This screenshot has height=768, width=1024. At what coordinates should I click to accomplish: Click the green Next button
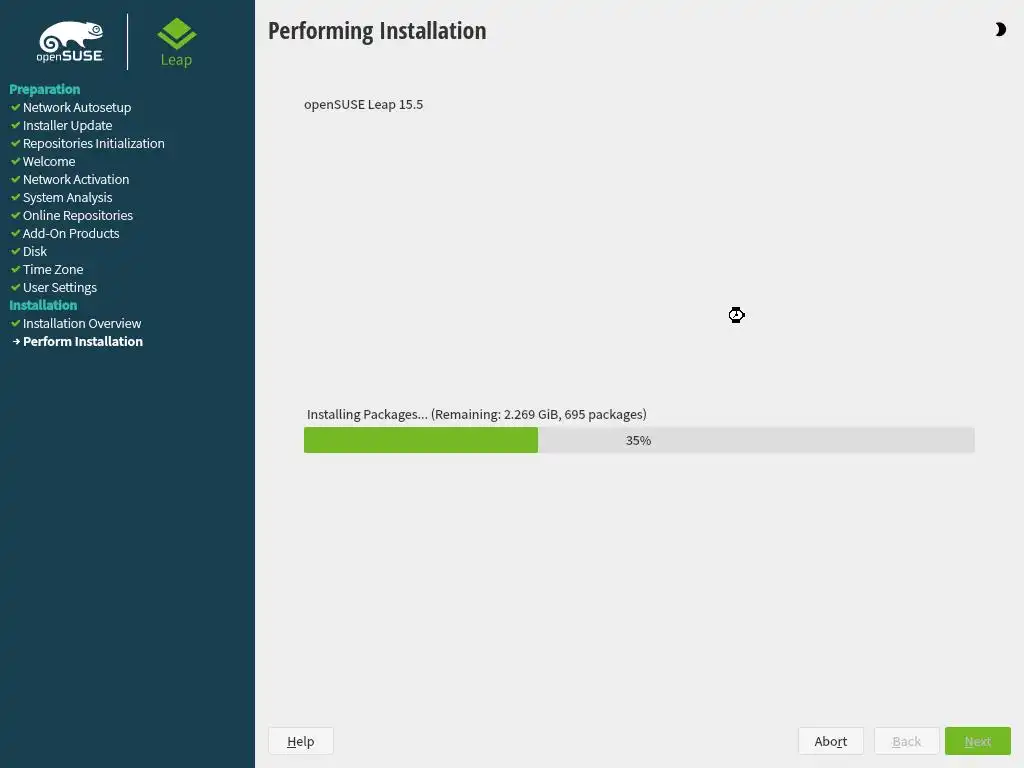pyautogui.click(x=978, y=741)
